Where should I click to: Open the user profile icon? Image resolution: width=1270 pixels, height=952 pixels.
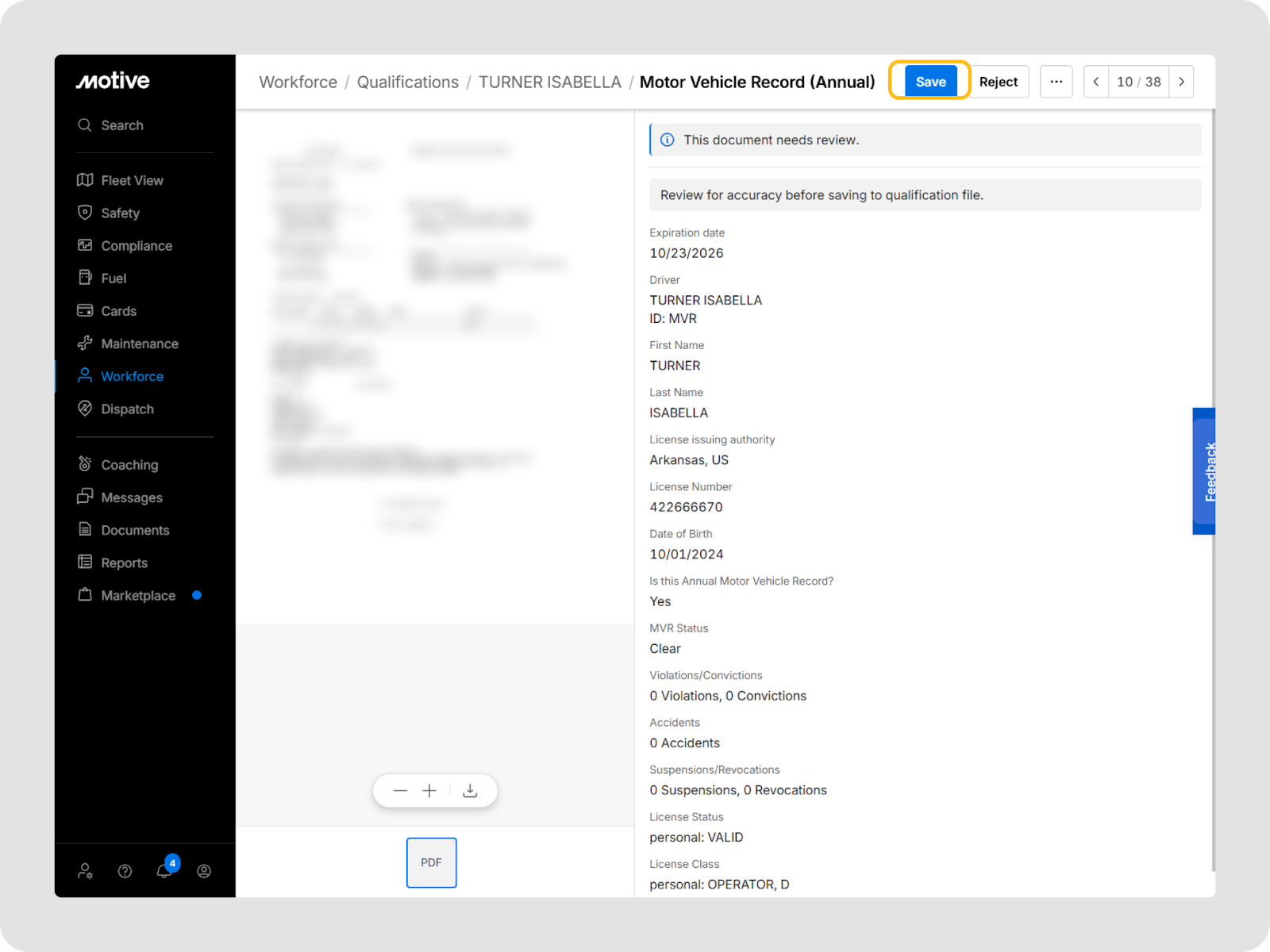coord(204,871)
